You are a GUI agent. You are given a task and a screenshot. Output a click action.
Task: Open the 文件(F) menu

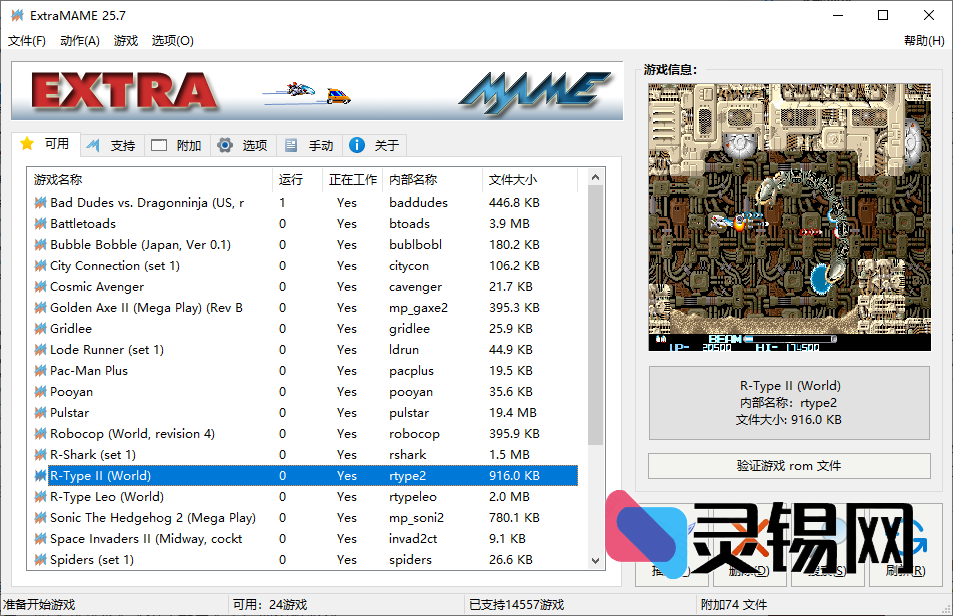(x=27, y=41)
